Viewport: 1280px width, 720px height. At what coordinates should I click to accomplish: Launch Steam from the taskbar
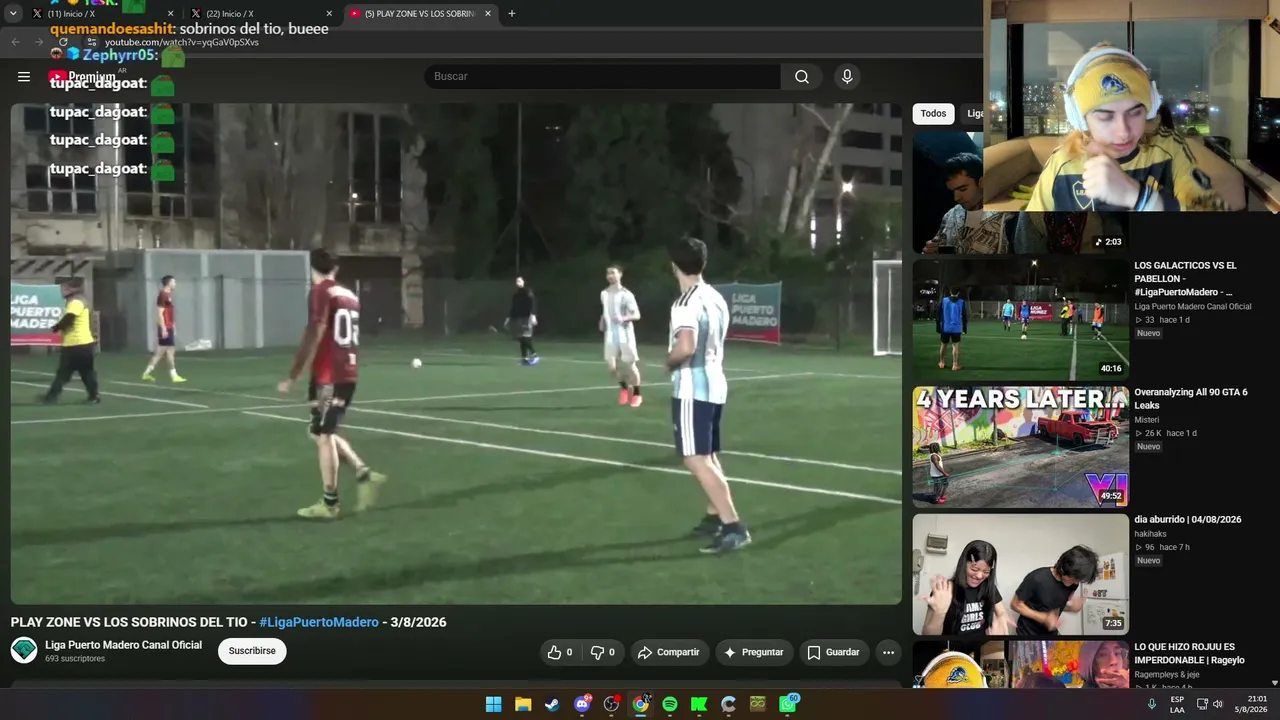tap(552, 704)
